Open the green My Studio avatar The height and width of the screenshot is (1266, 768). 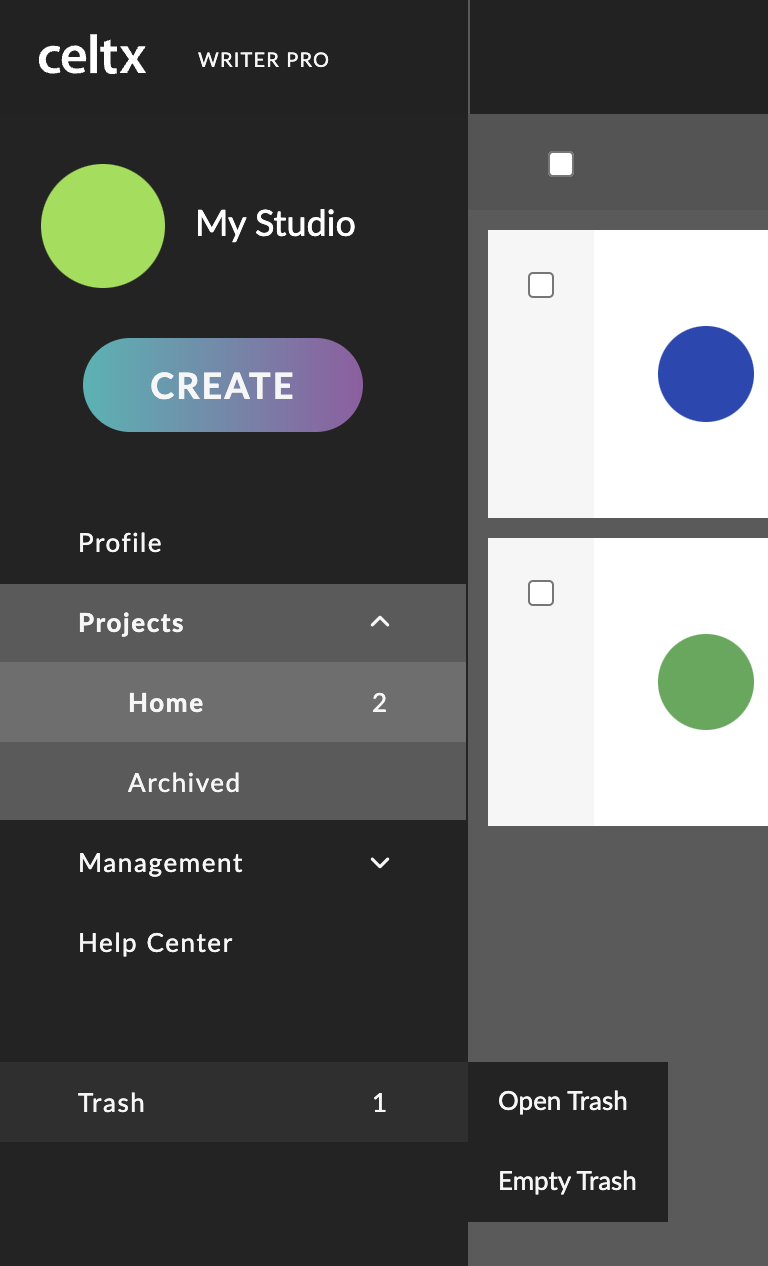coord(103,226)
